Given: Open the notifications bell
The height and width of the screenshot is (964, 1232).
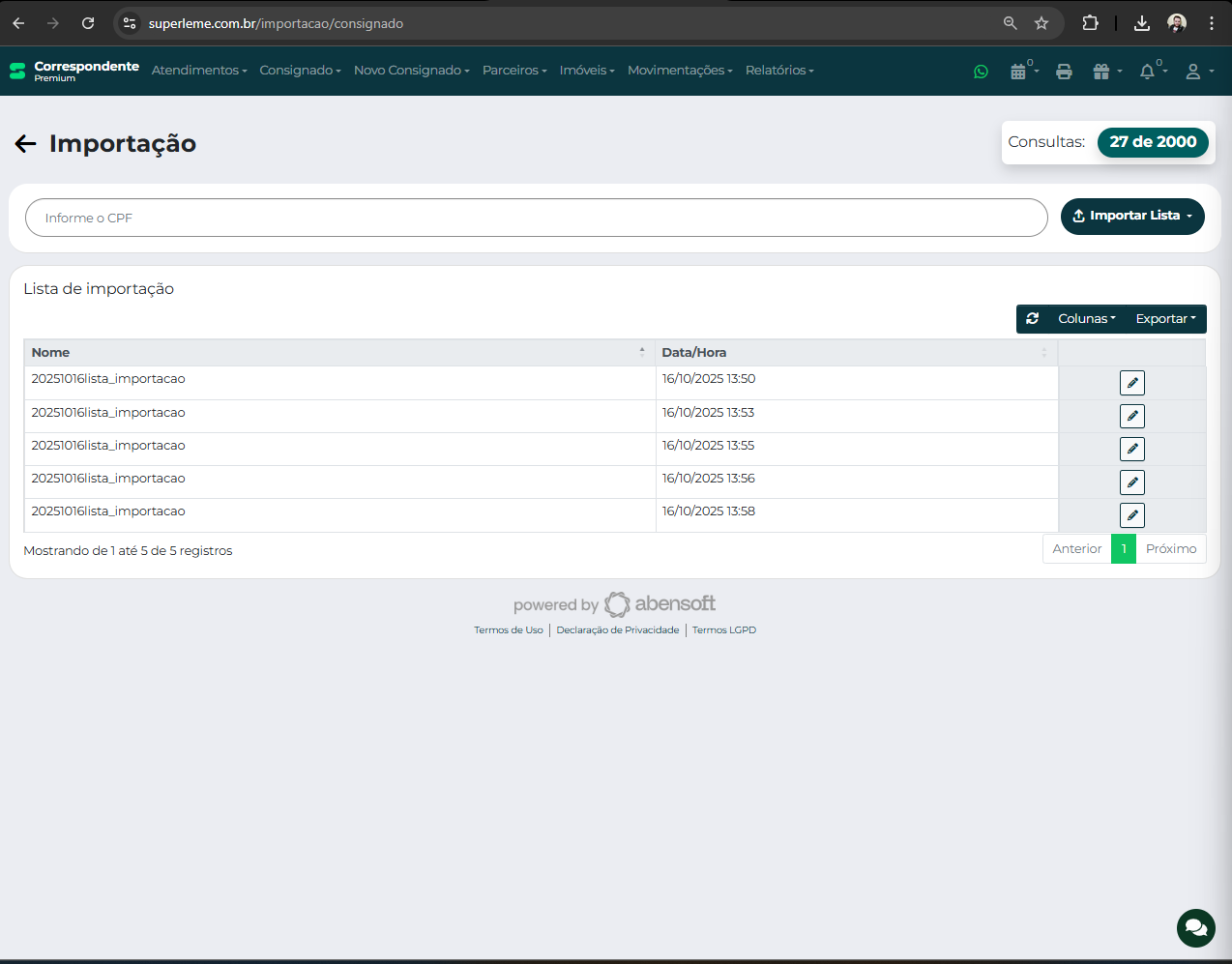Looking at the screenshot, I should pyautogui.click(x=1148, y=72).
